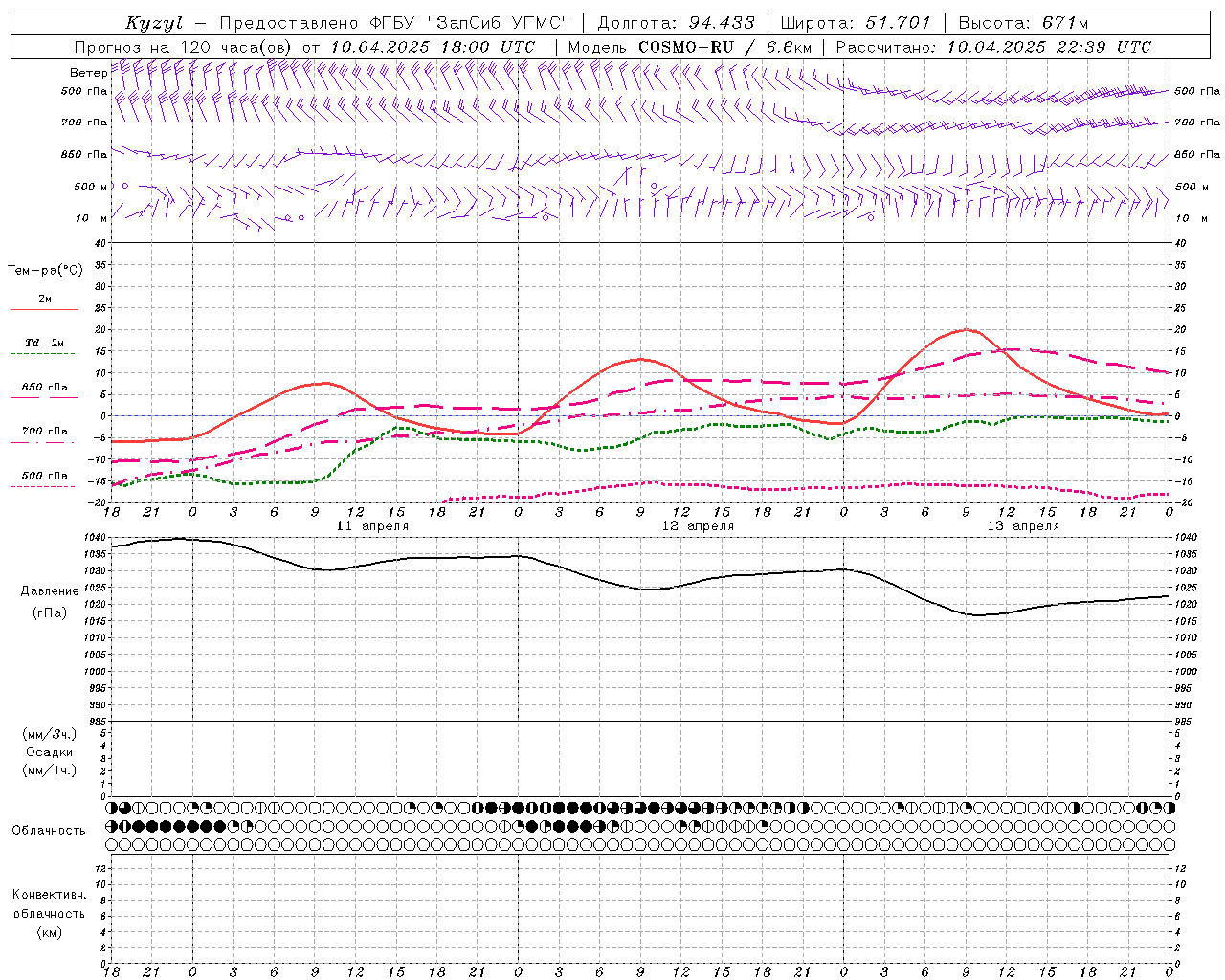1225x980 pixels.
Task: Click the Модель COSMO-RU / 6.6км text
Action: point(690,47)
